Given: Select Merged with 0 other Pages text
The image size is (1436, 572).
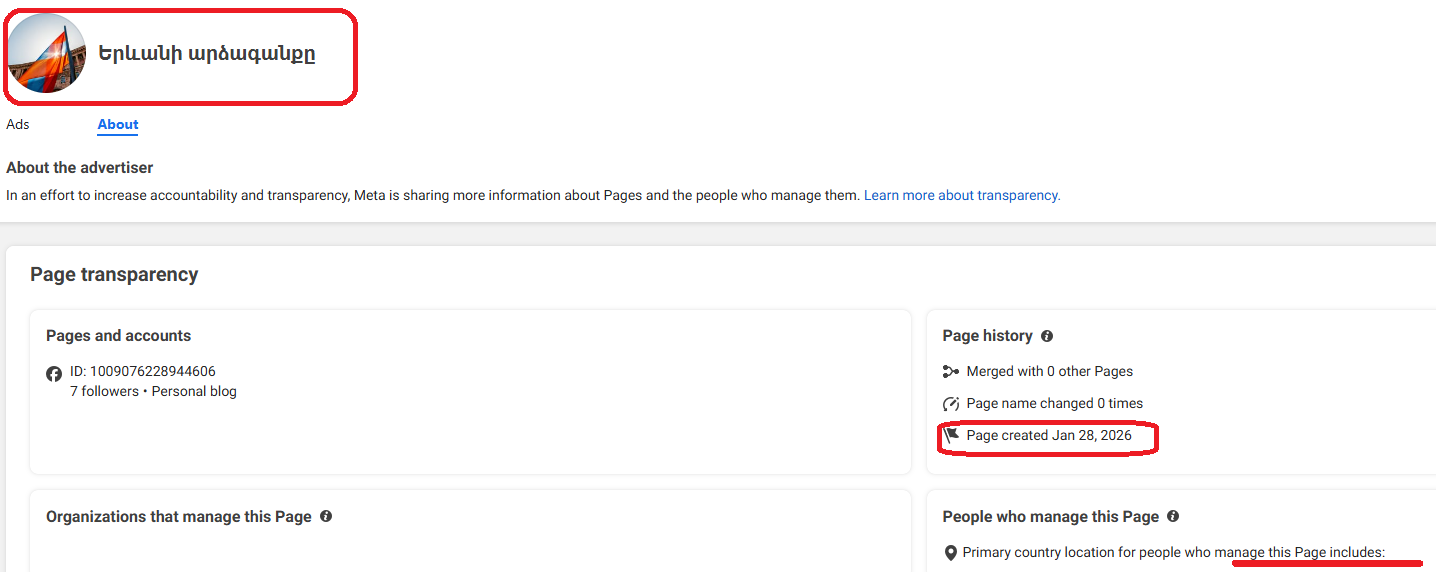Looking at the screenshot, I should pyautogui.click(x=1050, y=371).
